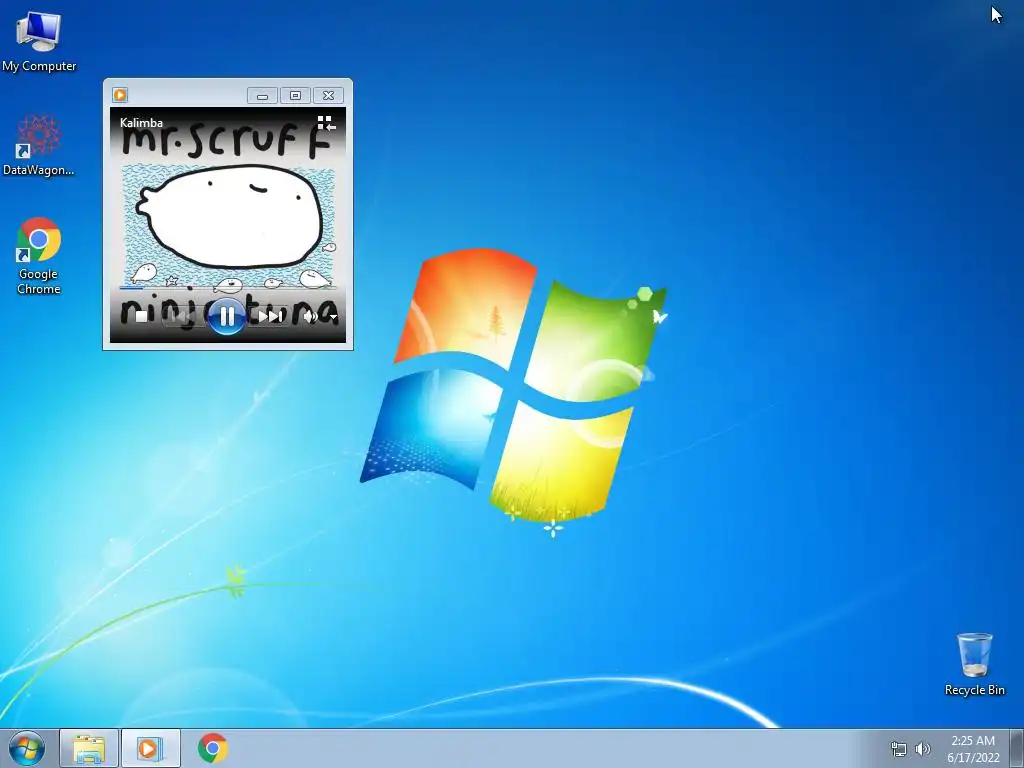This screenshot has height=768, width=1024.
Task: Close the media player window
Action: tap(328, 96)
